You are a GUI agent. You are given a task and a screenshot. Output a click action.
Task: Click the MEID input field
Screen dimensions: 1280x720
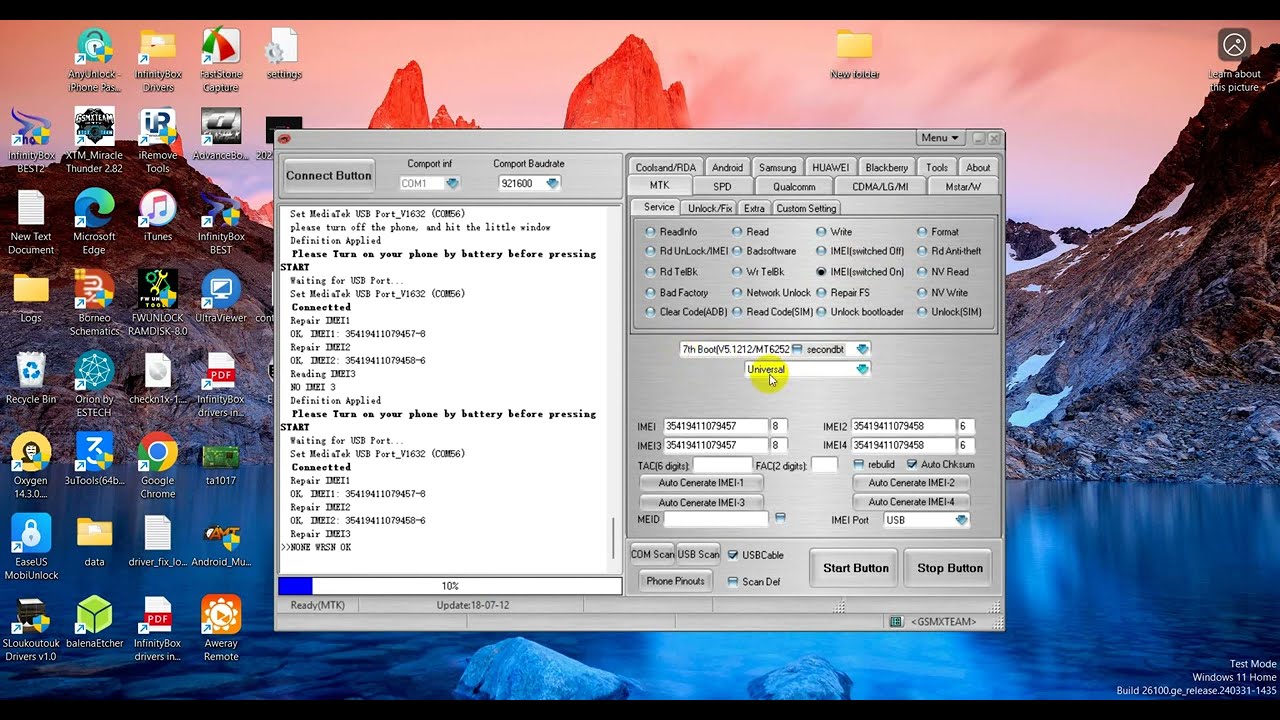tap(716, 520)
